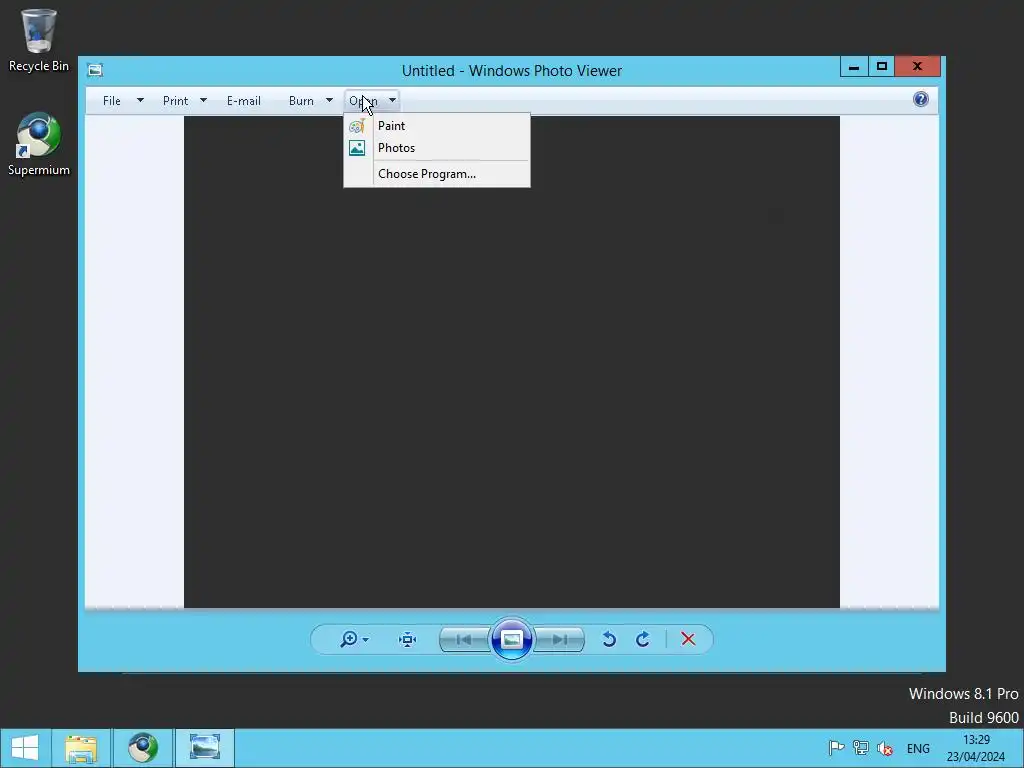Minimize the Photo Viewer window
The height and width of the screenshot is (768, 1024).
pyautogui.click(x=854, y=66)
